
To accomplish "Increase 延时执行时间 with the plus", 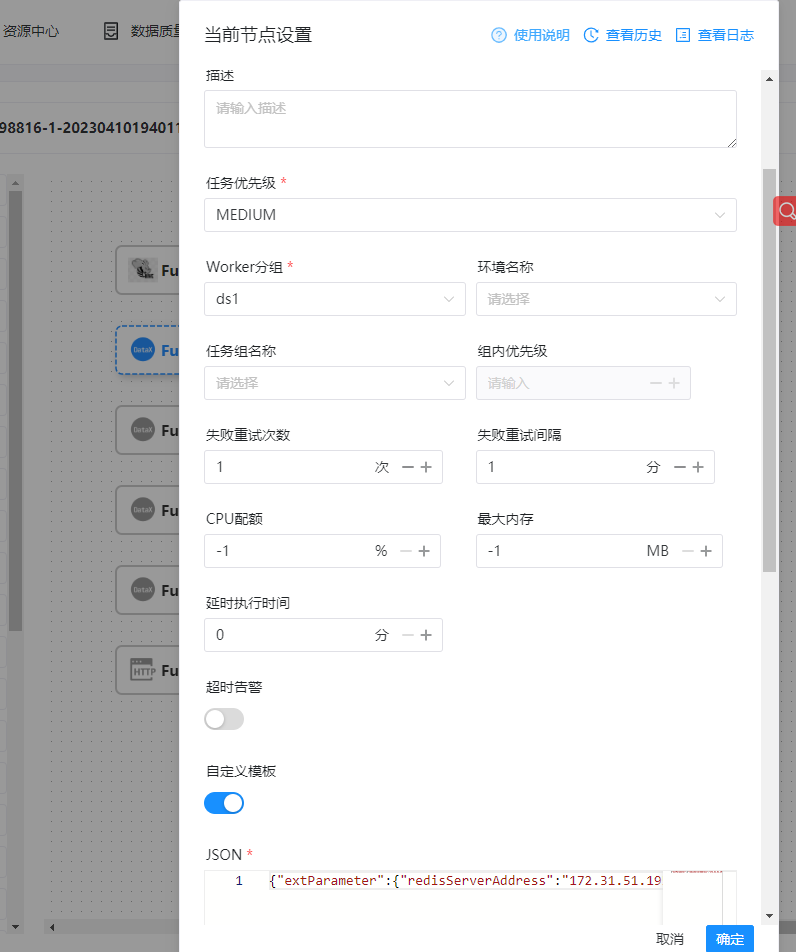I will (x=426, y=635).
